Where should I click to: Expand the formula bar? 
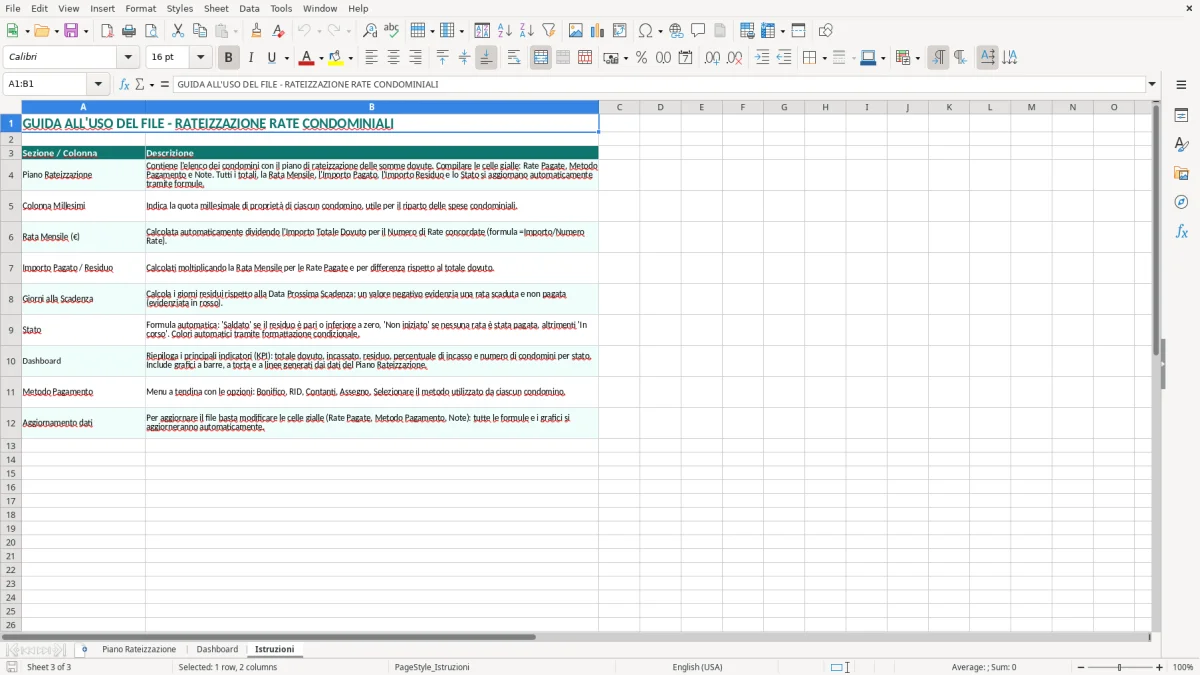click(x=1152, y=84)
